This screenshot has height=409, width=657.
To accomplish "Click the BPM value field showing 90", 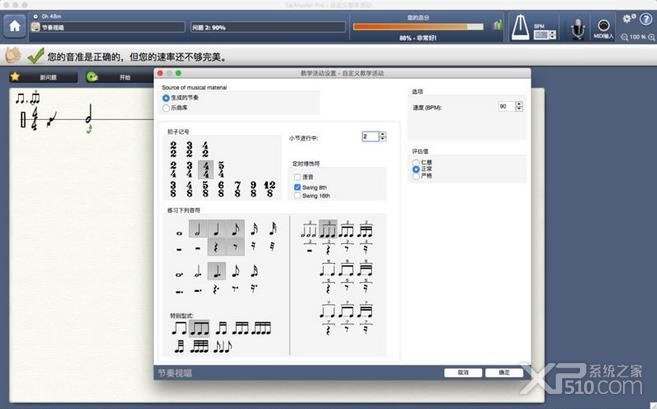I will click(x=506, y=106).
